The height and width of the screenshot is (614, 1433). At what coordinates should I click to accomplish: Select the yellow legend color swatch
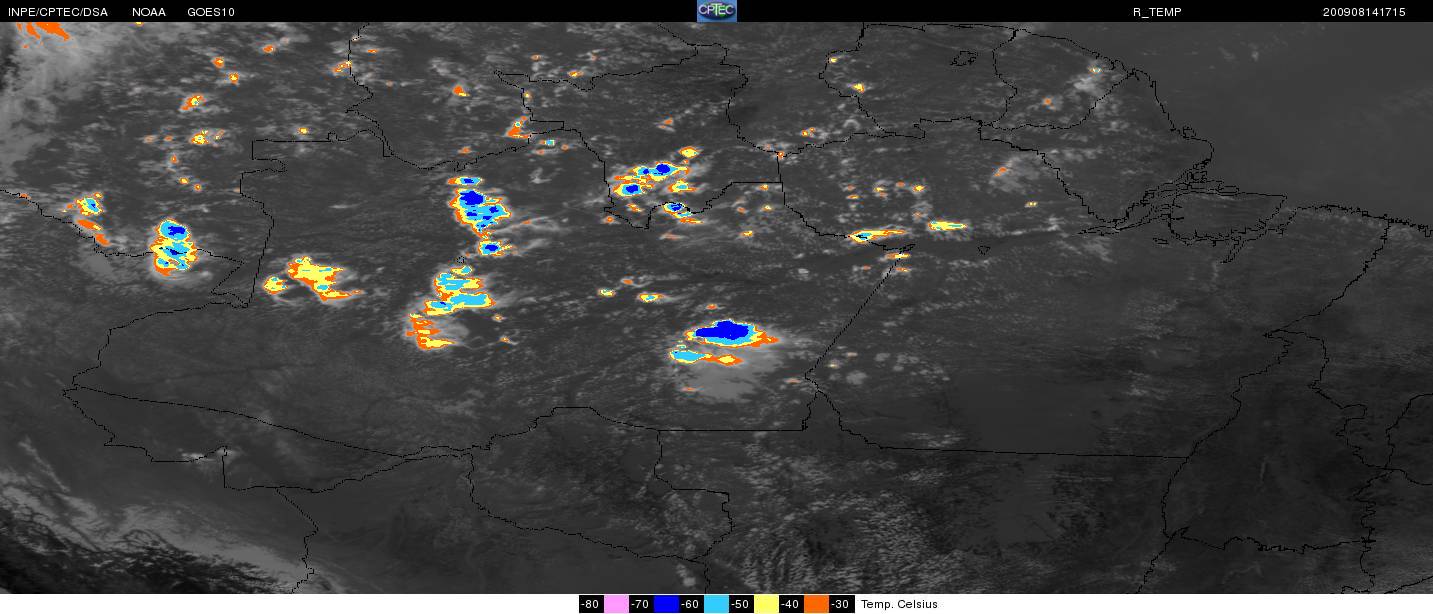(766, 604)
